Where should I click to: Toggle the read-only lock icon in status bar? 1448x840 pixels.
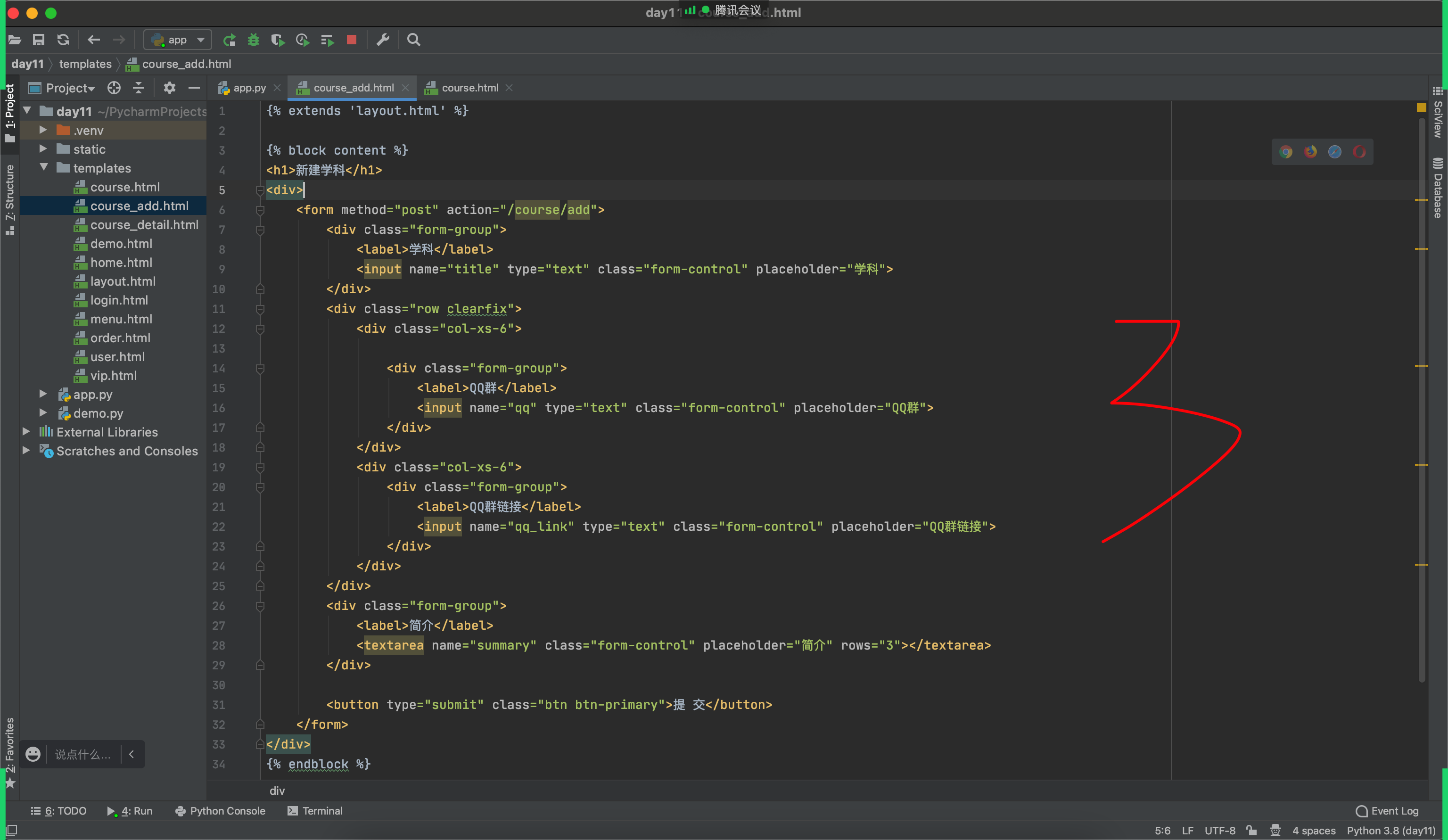(x=1251, y=831)
